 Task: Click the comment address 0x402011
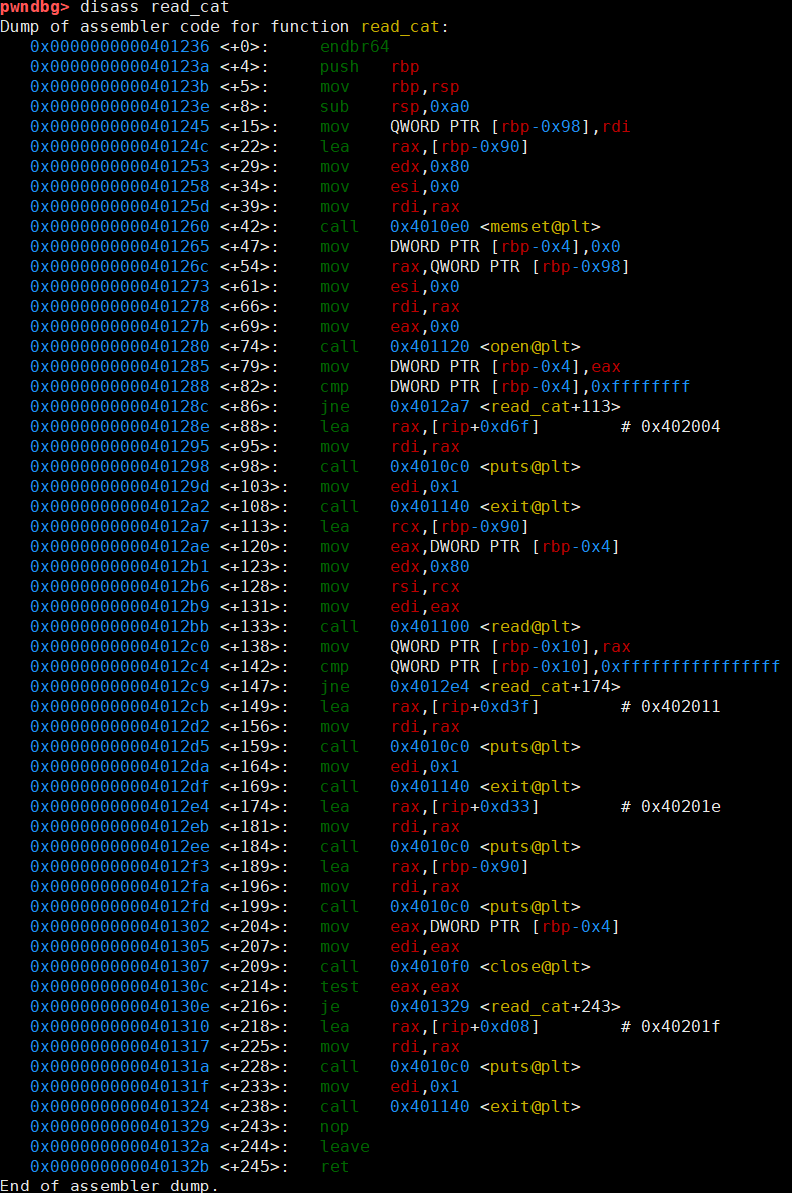click(680, 707)
